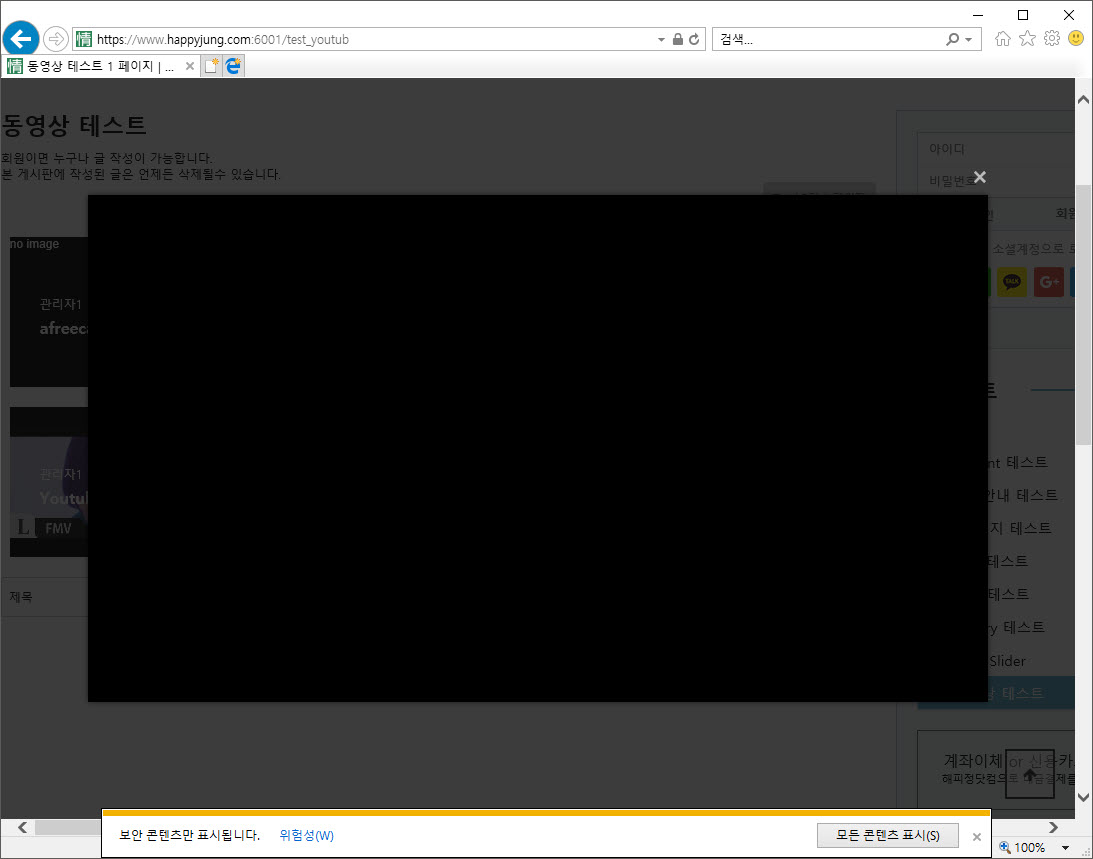Screen dimensions: 1093x859
Task: Click inside the 검색 search field
Action: [825, 40]
